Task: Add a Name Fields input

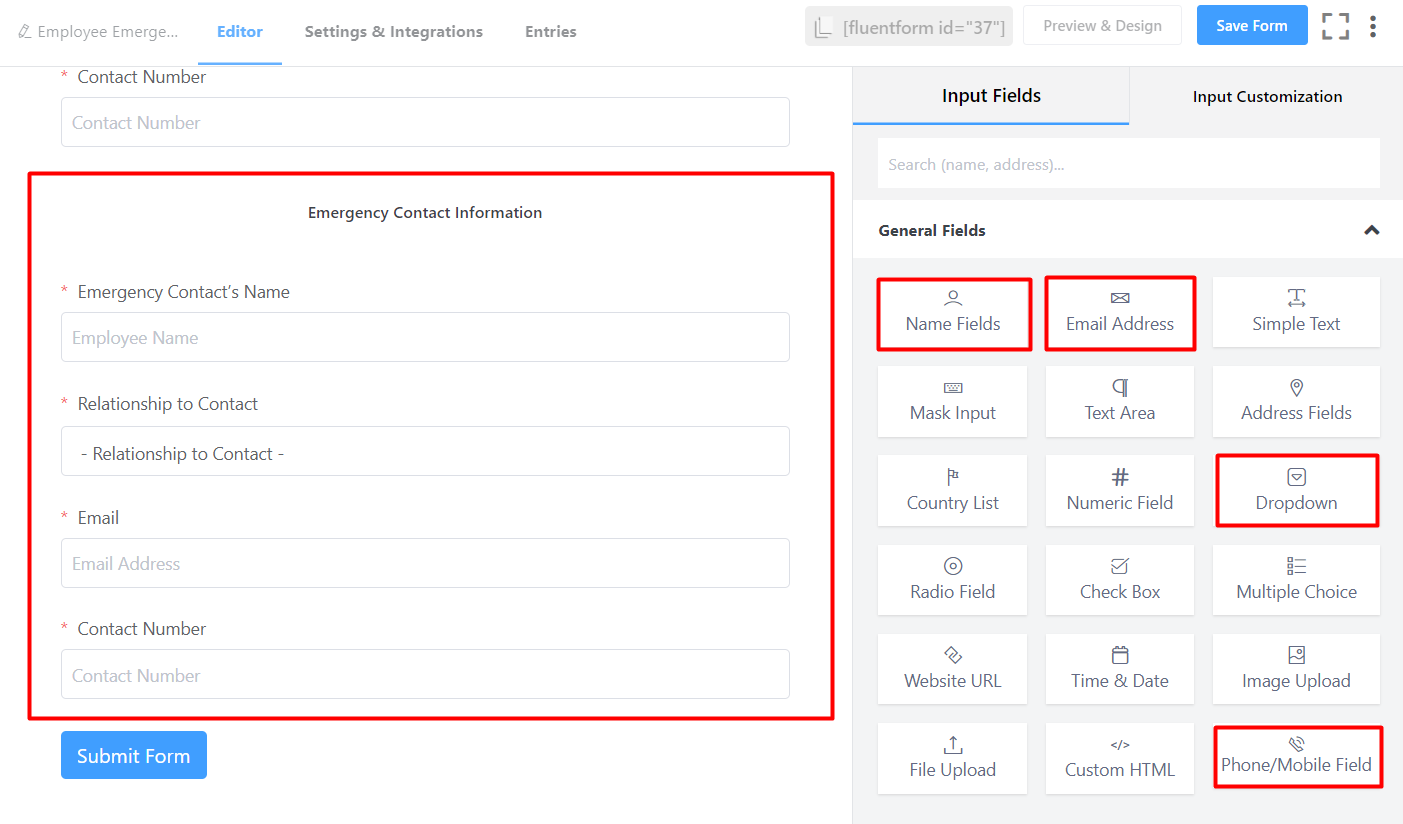Action: 953,313
